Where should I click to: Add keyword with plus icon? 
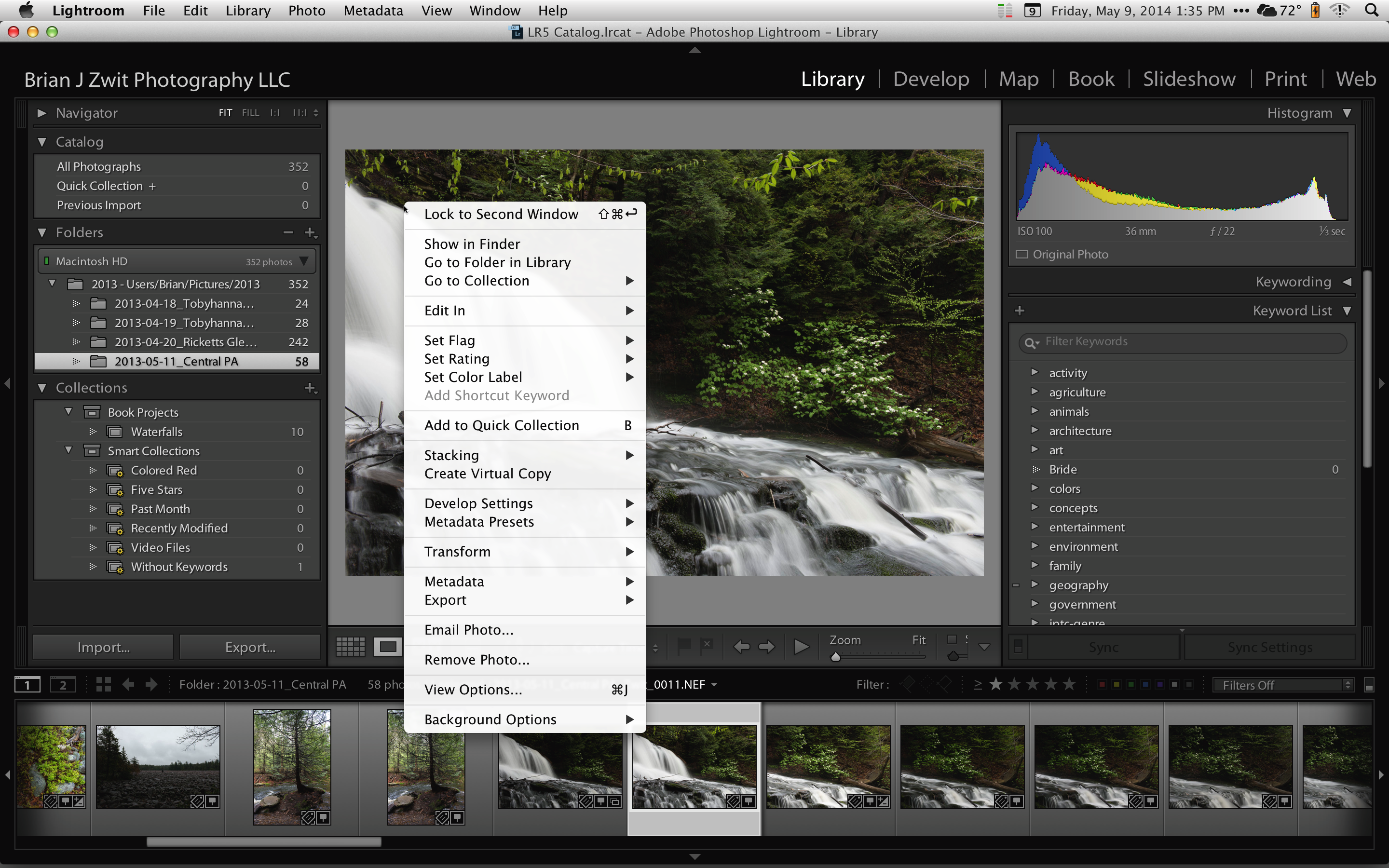coord(1020,311)
